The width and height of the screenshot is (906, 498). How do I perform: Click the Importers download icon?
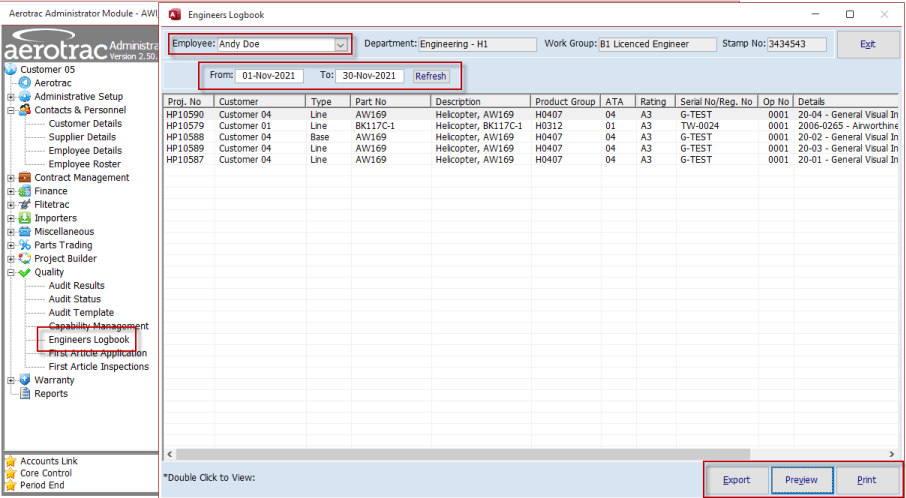(24, 218)
